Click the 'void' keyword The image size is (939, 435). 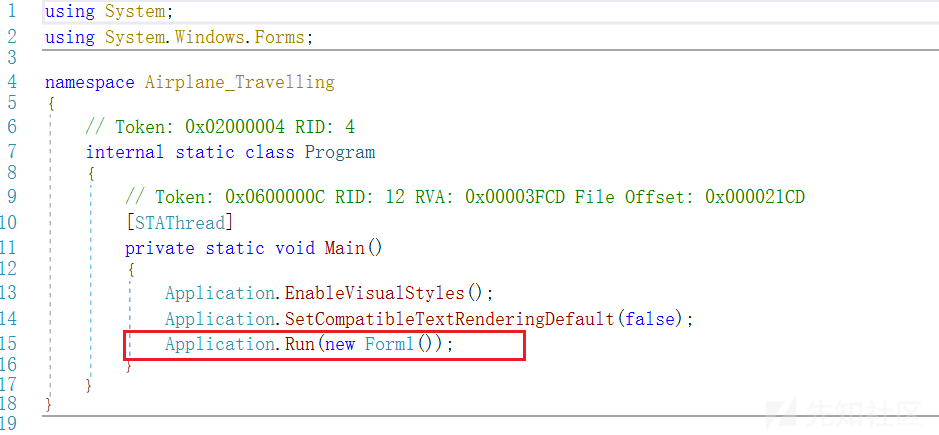(x=295, y=248)
